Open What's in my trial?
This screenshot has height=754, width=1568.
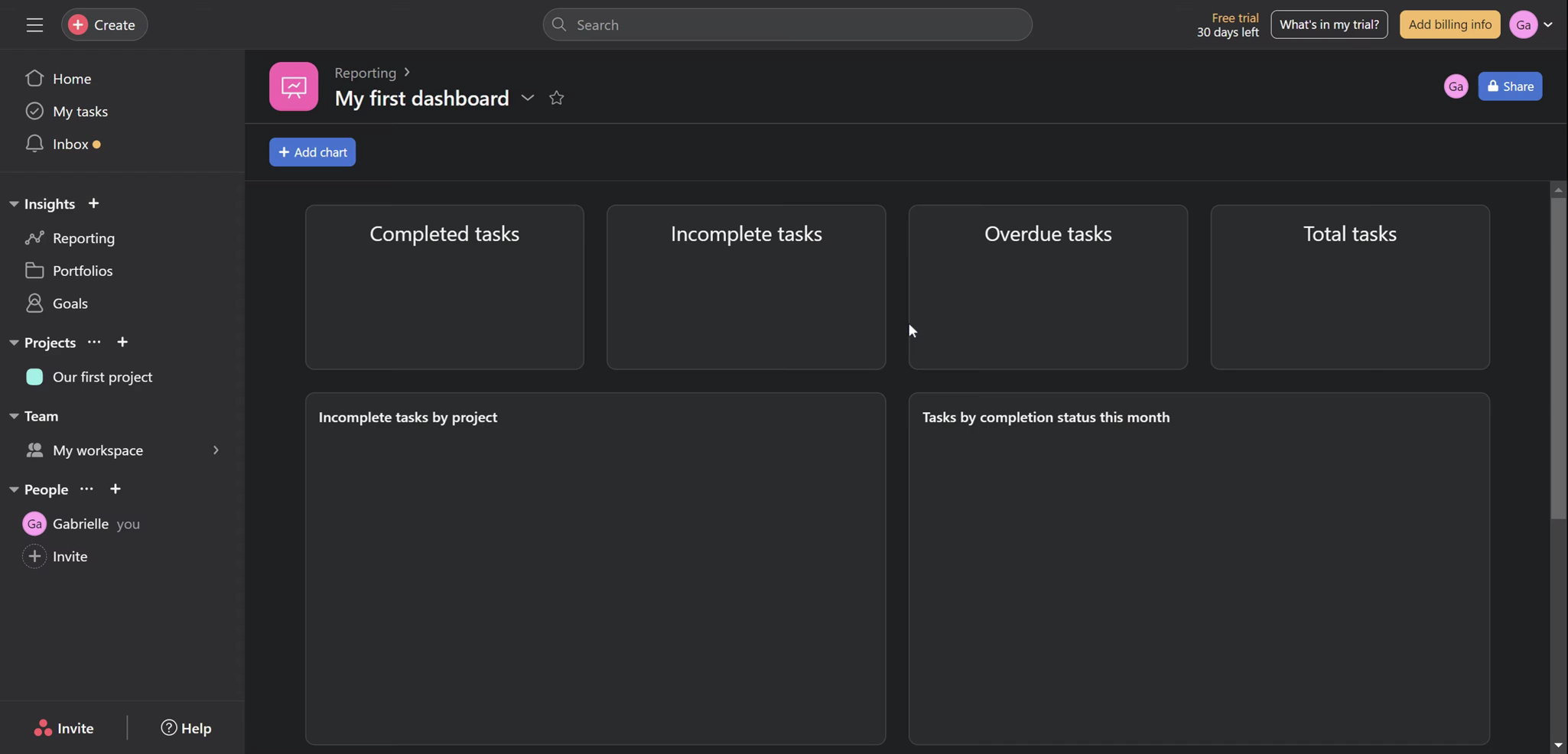click(x=1329, y=24)
